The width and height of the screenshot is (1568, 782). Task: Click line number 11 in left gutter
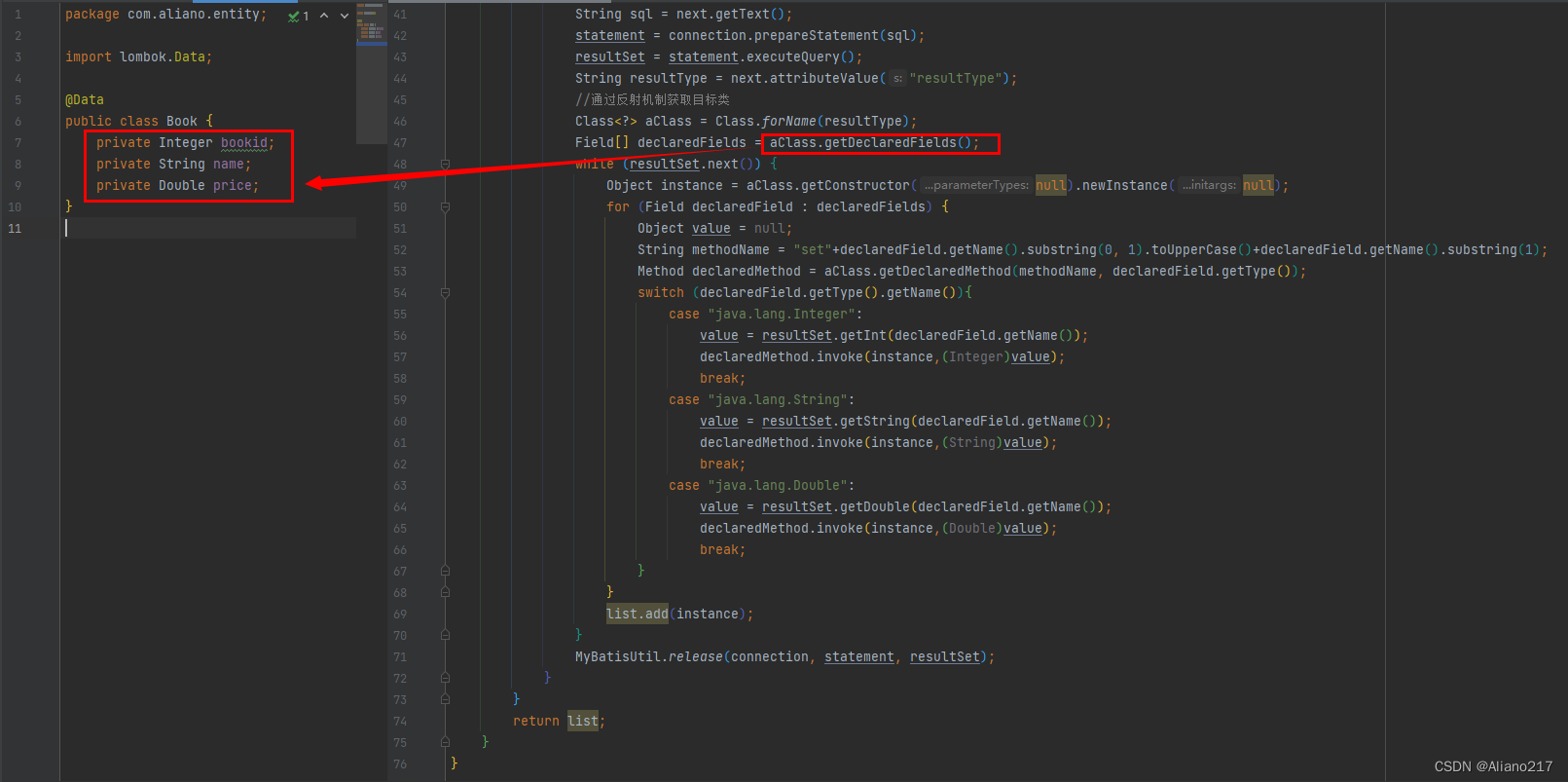pyautogui.click(x=15, y=228)
